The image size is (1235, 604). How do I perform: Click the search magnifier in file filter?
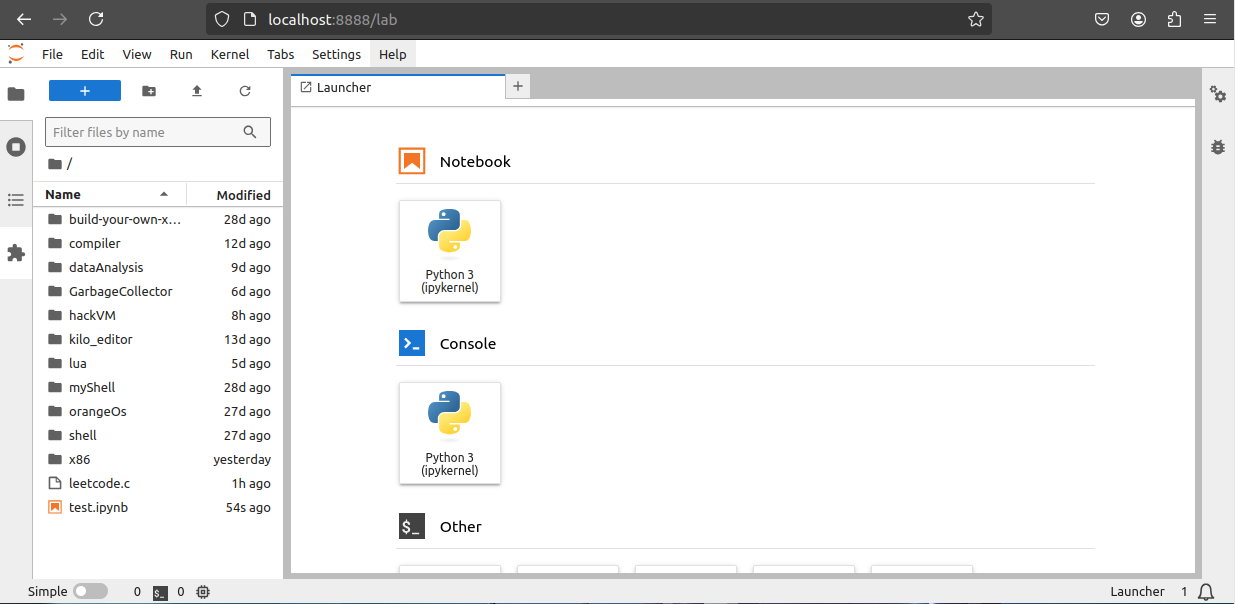(251, 132)
